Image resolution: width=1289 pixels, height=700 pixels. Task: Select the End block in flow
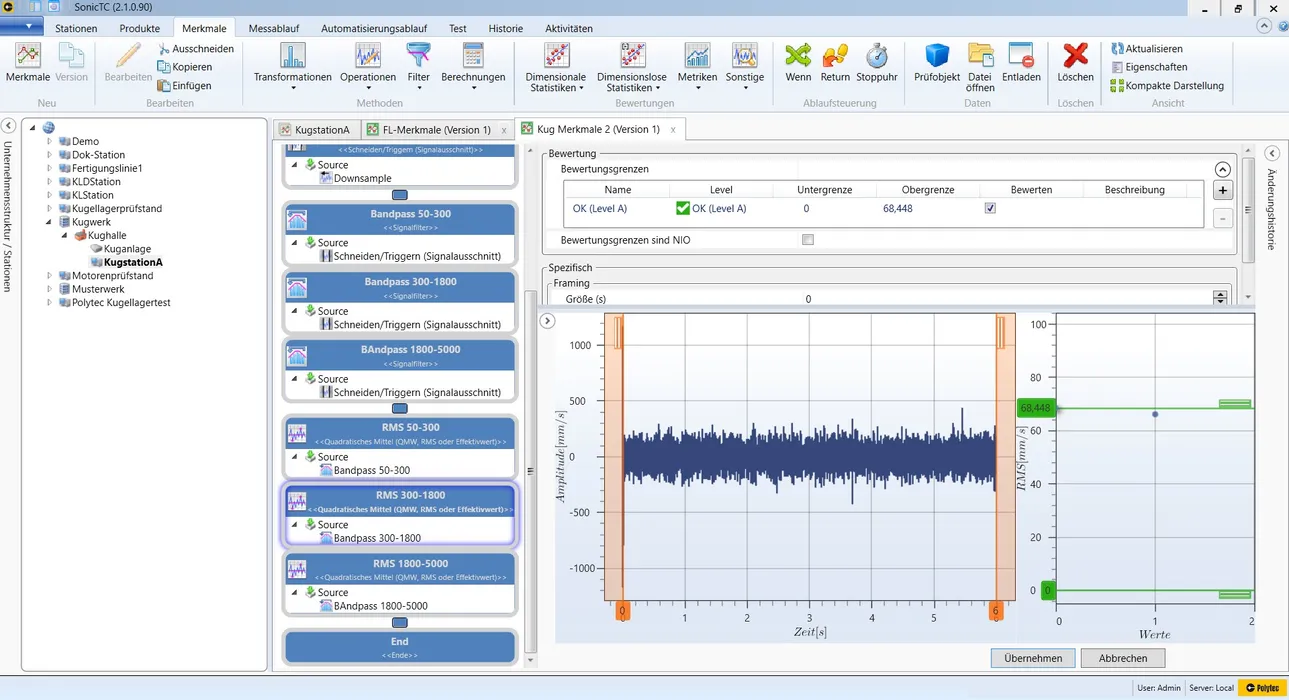click(x=400, y=646)
